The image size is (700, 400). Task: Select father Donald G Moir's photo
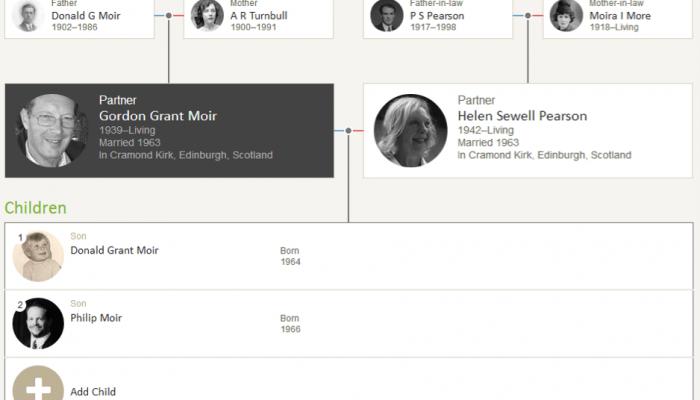[28, 16]
